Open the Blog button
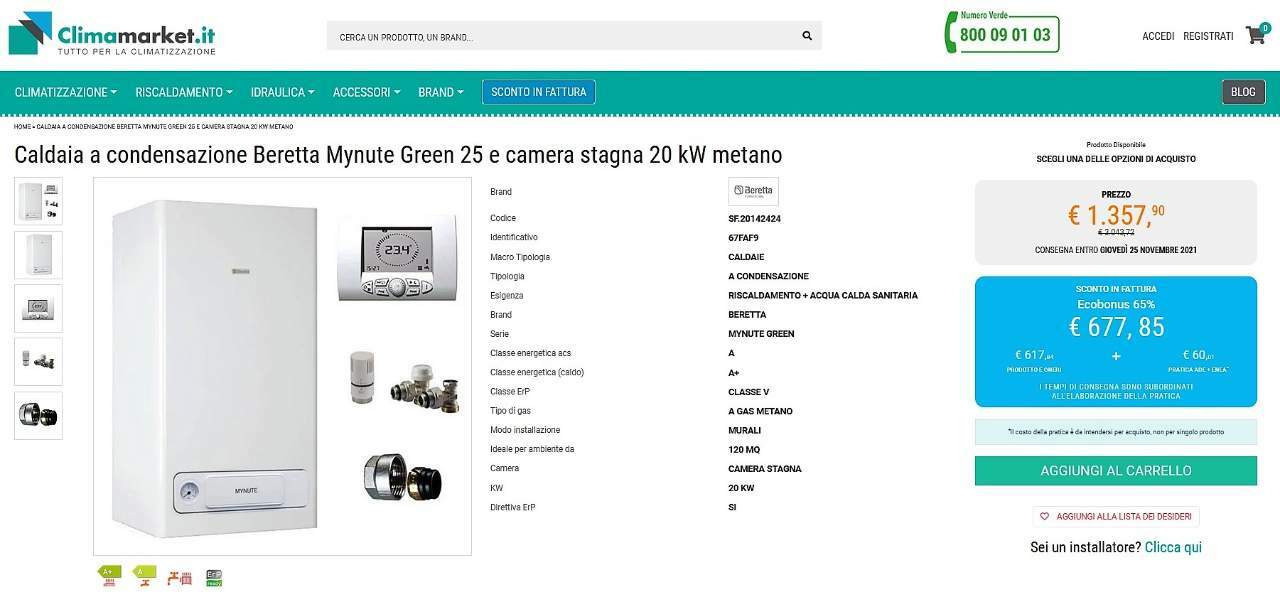 [x=1243, y=92]
